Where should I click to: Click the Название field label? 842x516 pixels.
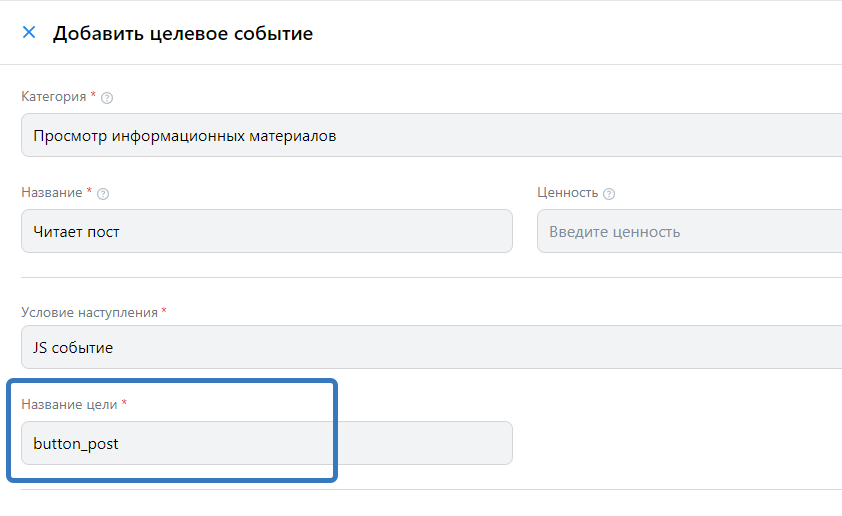[x=52, y=193]
